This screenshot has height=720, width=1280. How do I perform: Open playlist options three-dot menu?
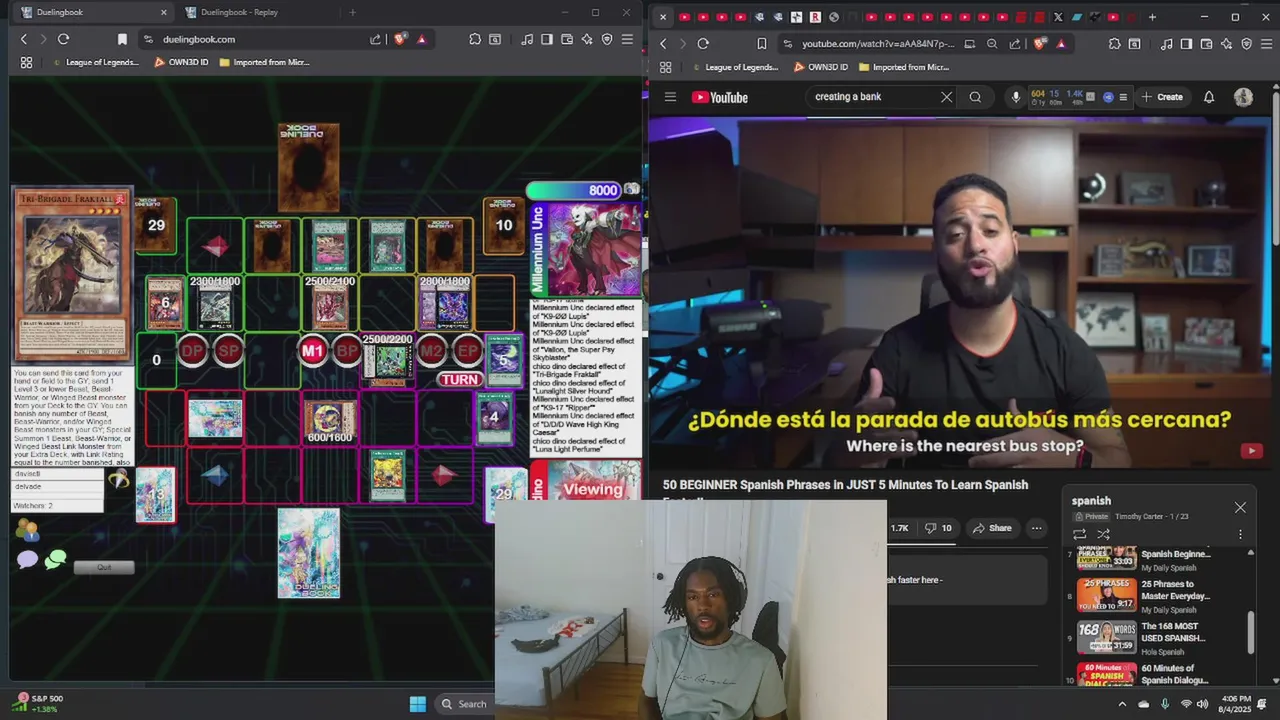click(x=1240, y=534)
